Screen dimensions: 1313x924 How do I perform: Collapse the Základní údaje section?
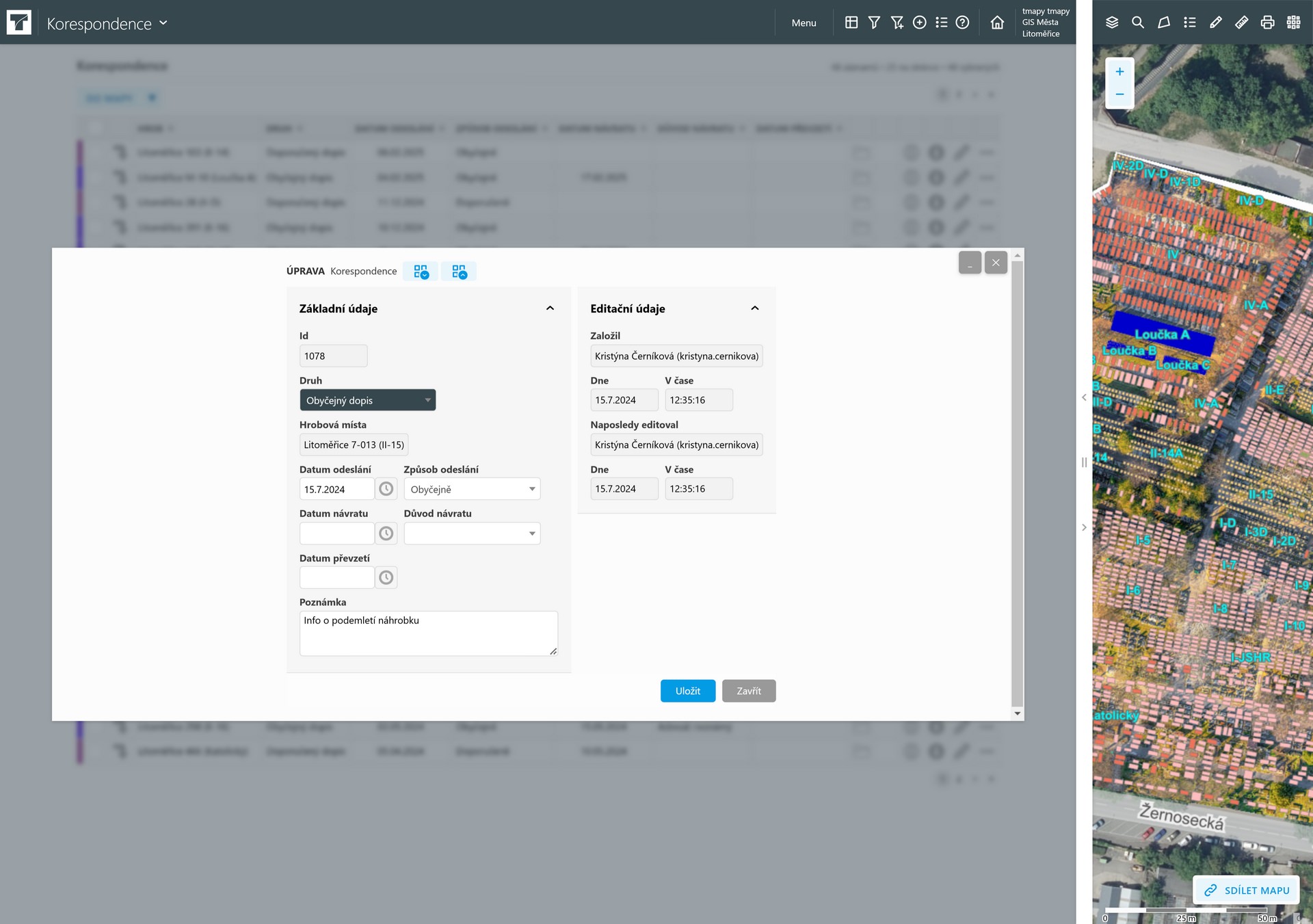tap(550, 308)
